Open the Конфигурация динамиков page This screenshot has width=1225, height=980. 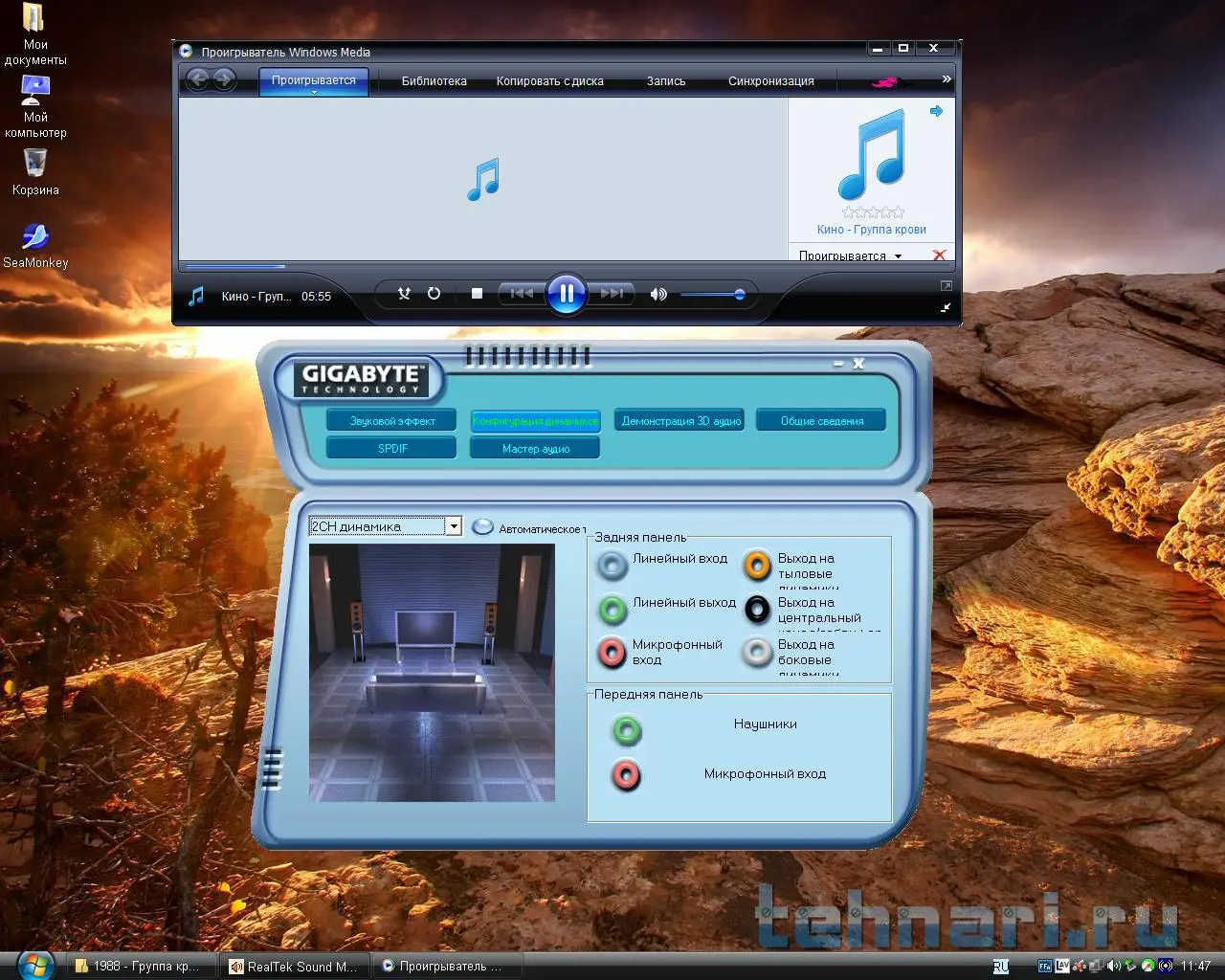click(x=535, y=420)
